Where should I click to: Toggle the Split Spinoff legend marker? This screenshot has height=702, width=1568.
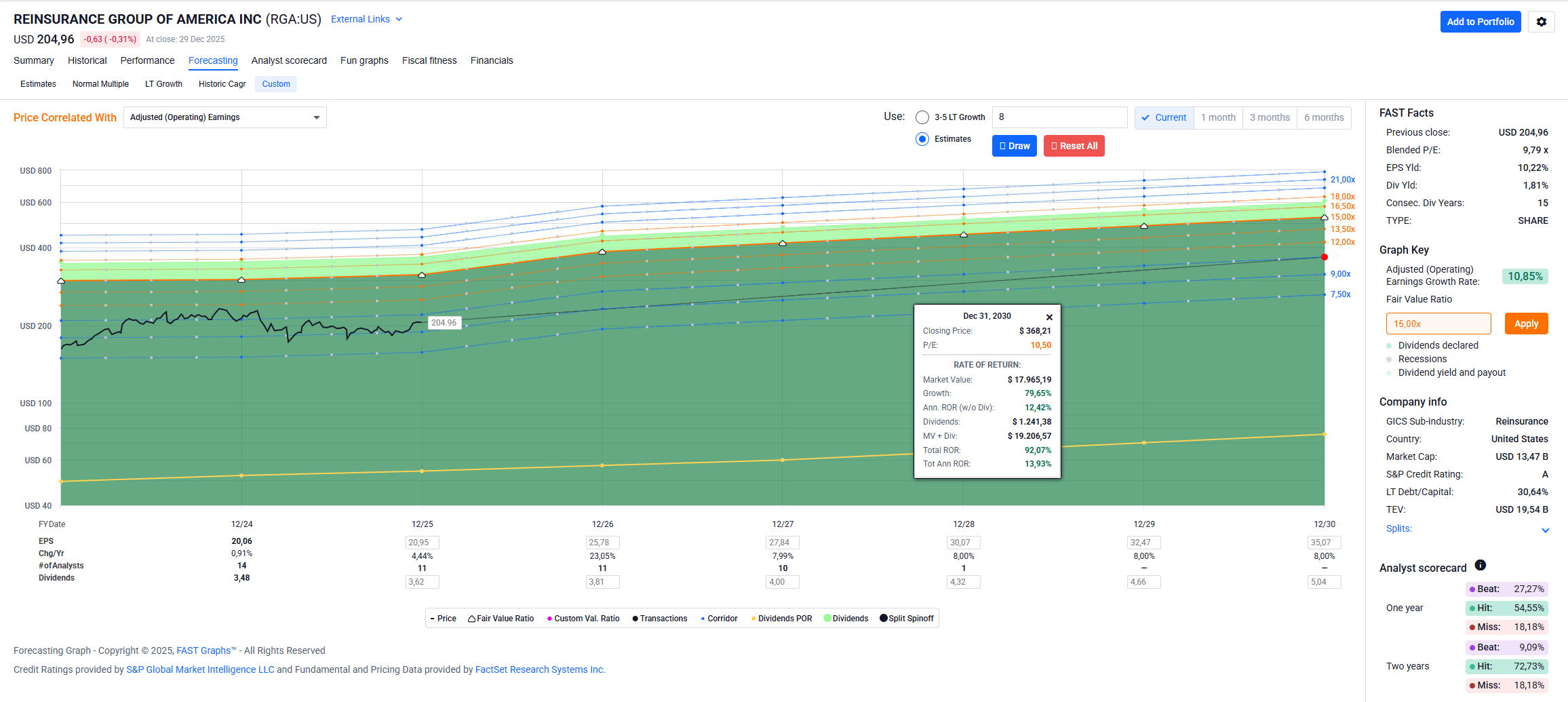(x=884, y=619)
